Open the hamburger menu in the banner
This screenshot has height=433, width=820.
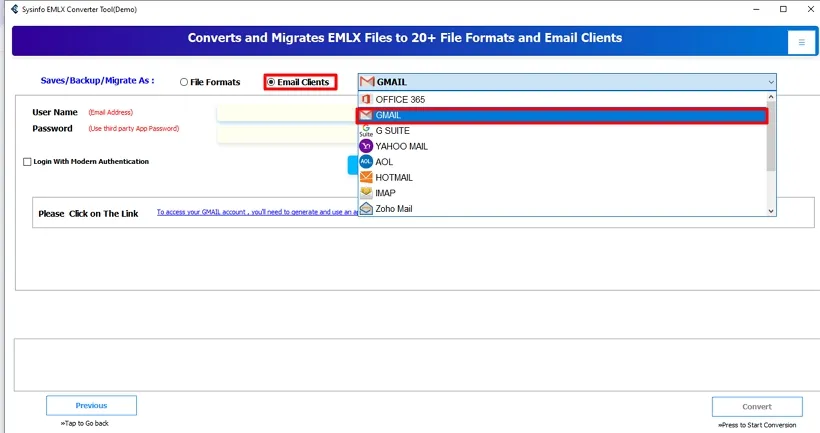[801, 42]
